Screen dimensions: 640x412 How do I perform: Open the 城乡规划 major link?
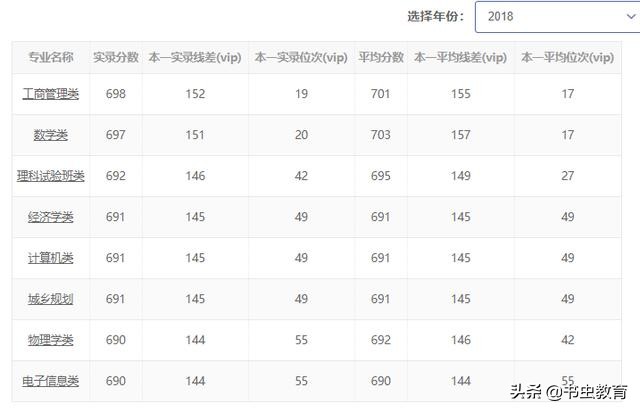tap(51, 299)
